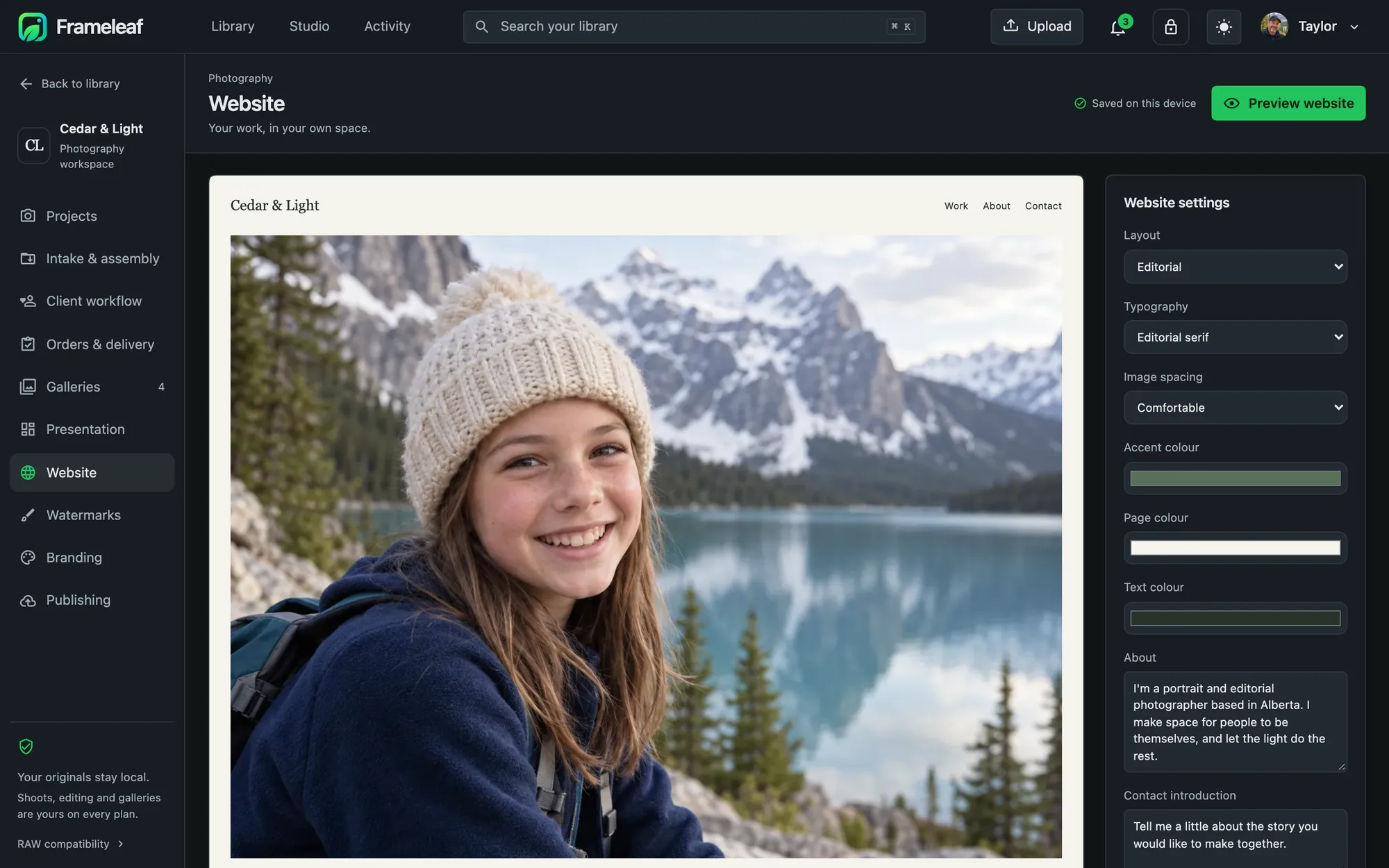Click the Projects camera icon

pos(28,216)
